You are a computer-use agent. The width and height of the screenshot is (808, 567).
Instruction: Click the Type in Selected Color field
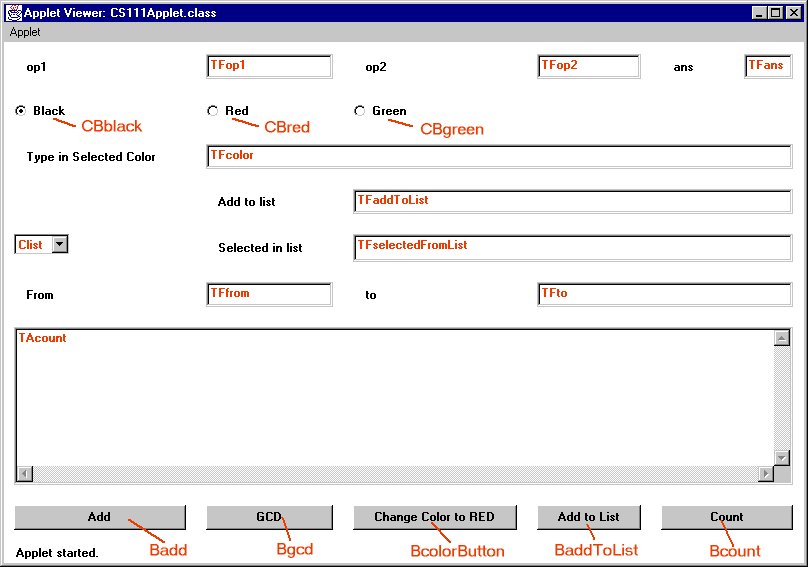point(499,156)
